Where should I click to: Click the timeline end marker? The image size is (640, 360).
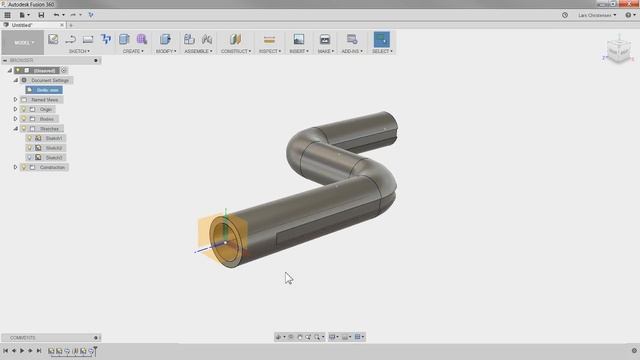pos(96,351)
